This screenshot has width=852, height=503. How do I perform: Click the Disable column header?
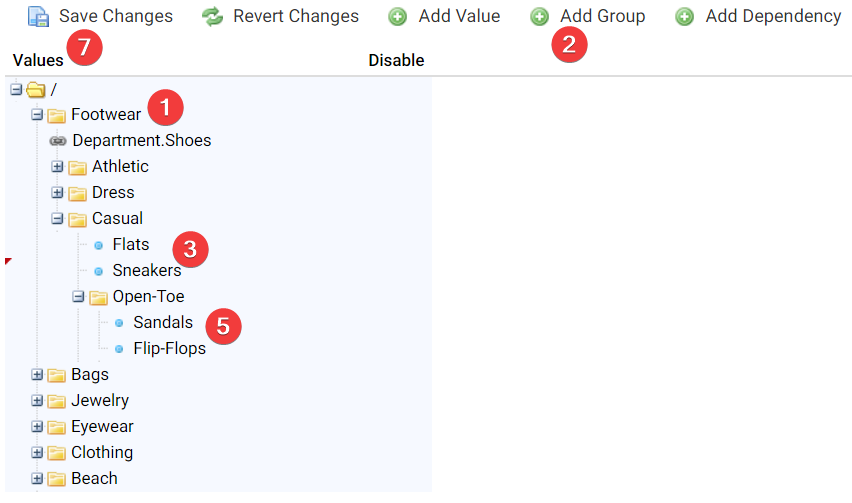click(x=396, y=61)
